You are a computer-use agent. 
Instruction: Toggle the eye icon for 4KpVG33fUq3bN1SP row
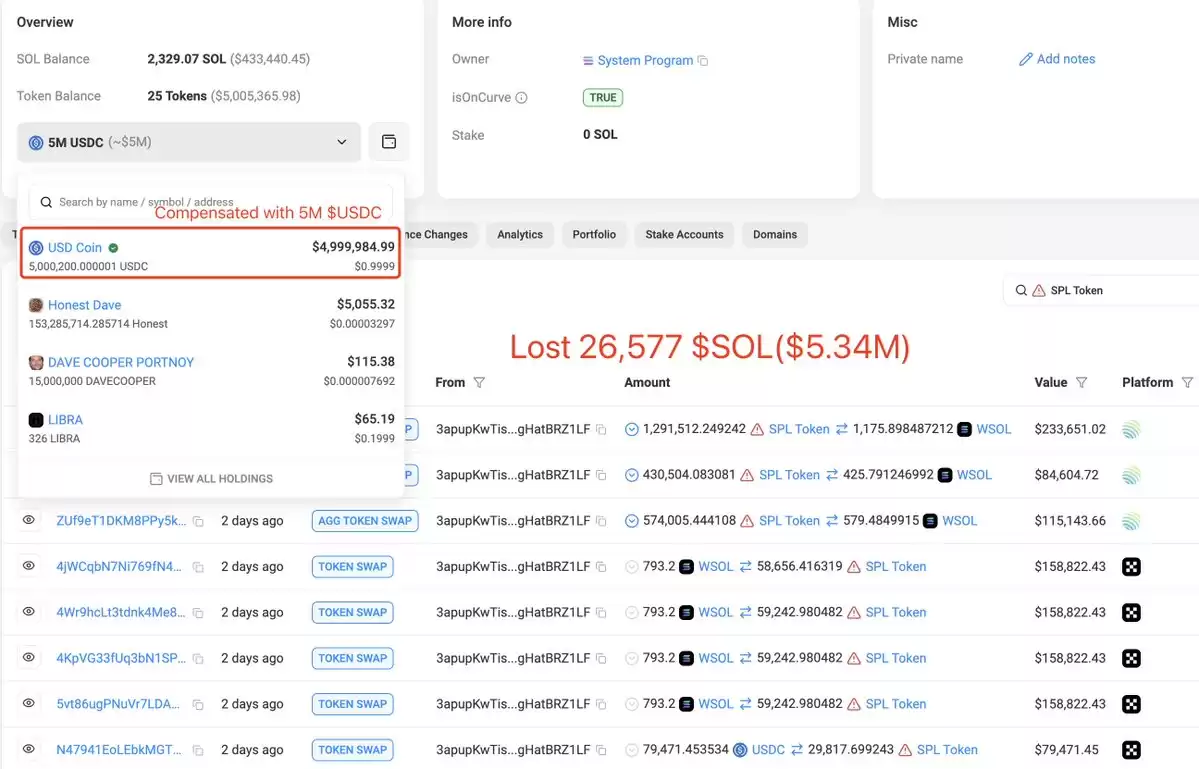(x=28, y=657)
